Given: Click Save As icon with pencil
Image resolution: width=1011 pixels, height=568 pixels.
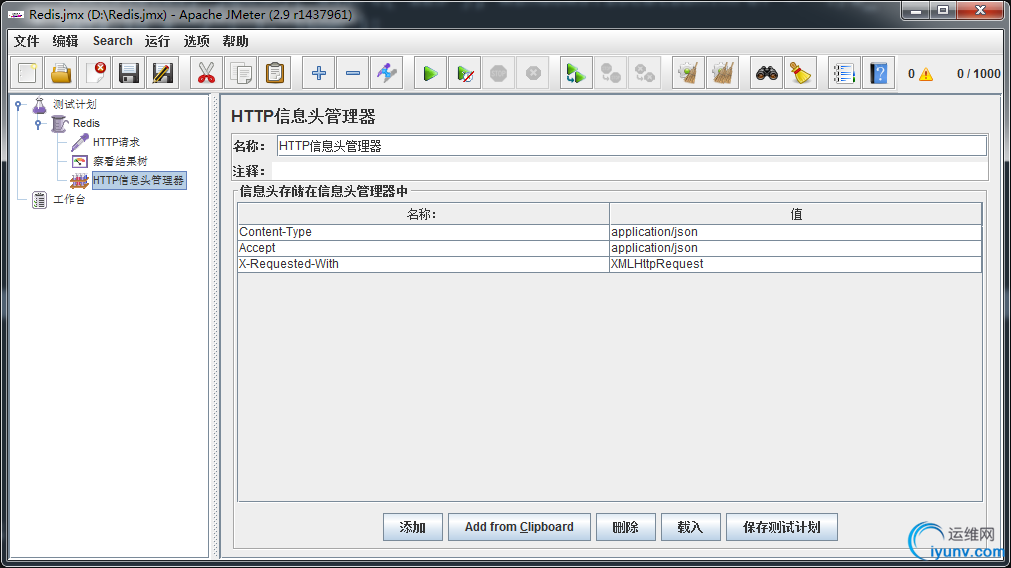Looking at the screenshot, I should (162, 73).
